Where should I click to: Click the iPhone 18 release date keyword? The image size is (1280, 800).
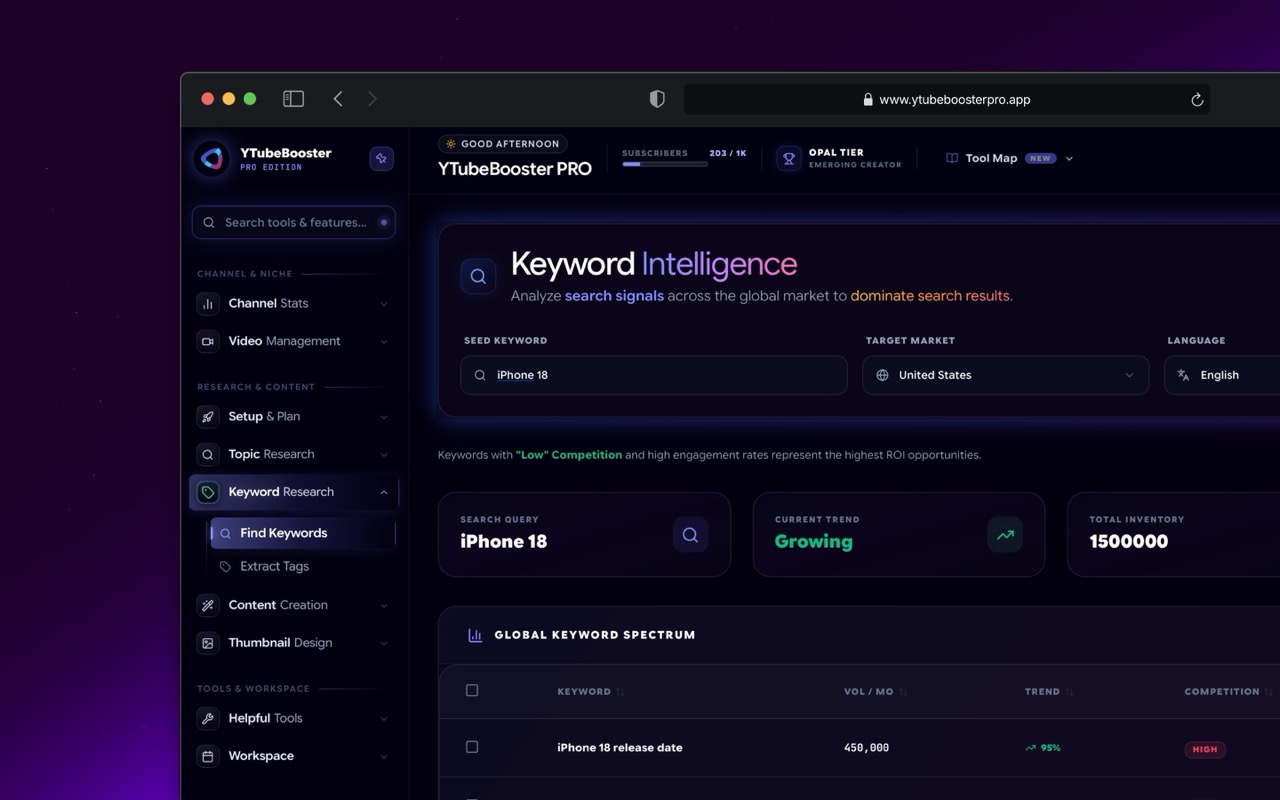coord(620,748)
